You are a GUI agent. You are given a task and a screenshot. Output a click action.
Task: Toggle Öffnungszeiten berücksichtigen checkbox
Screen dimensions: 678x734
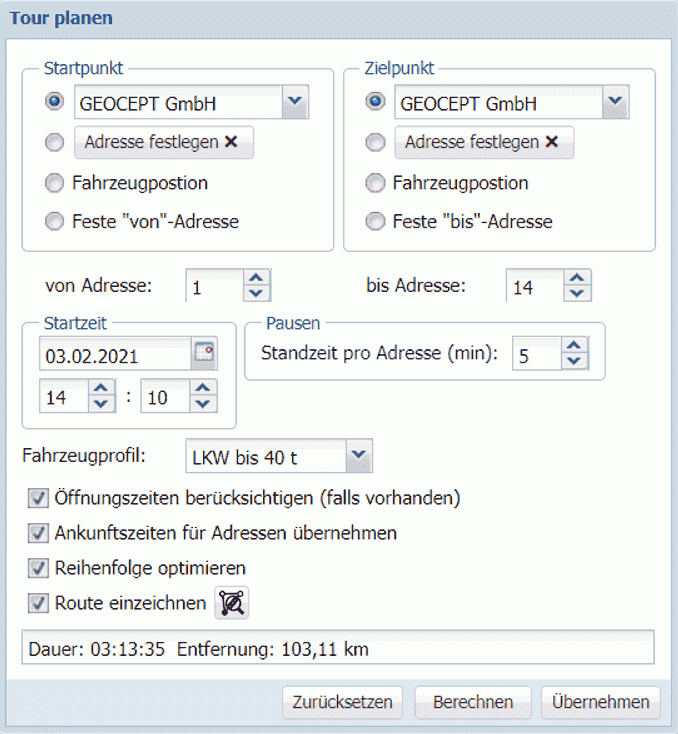pos(39,497)
